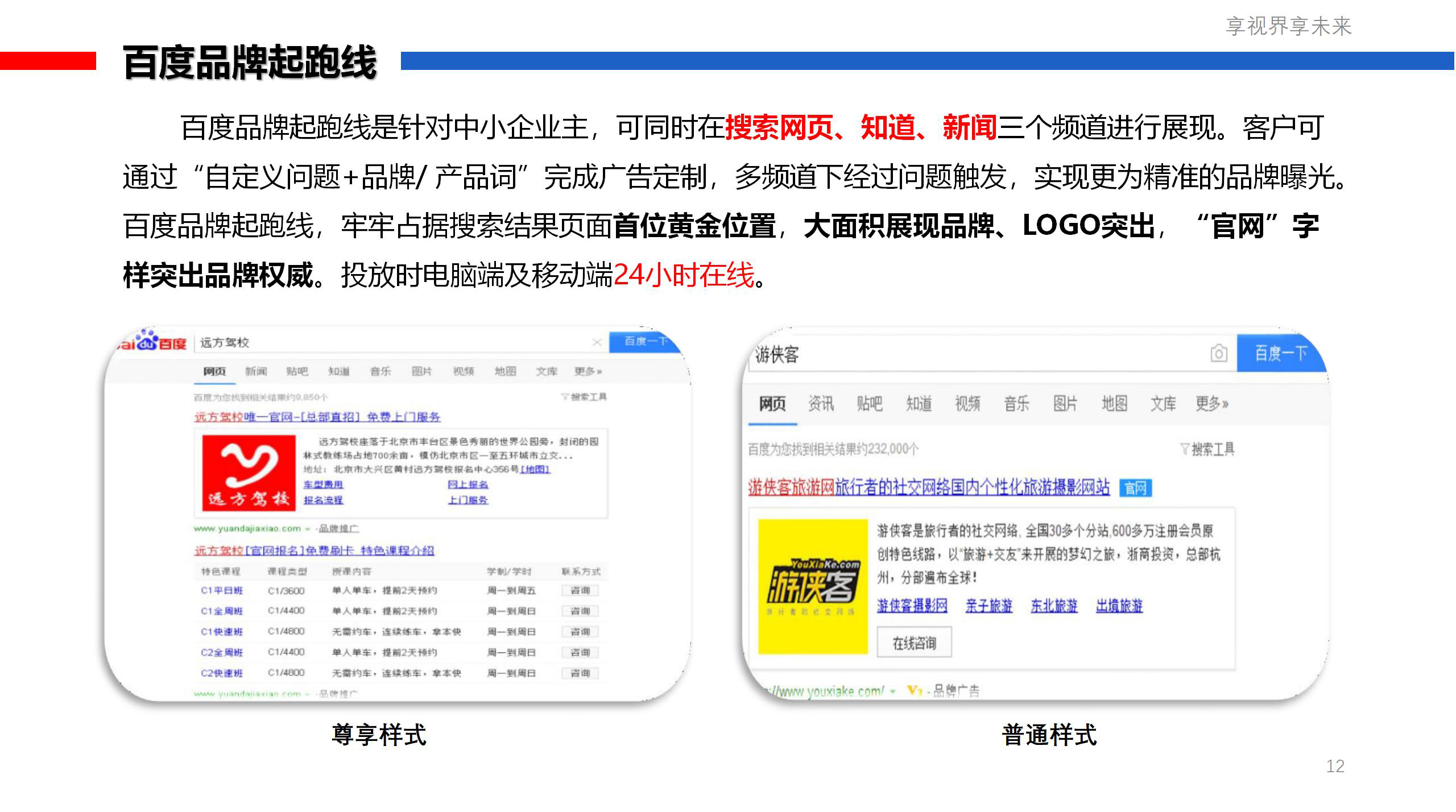Select 知道 tab in left screenshot
Viewport: 1456px width, 812px height.
[x=339, y=371]
